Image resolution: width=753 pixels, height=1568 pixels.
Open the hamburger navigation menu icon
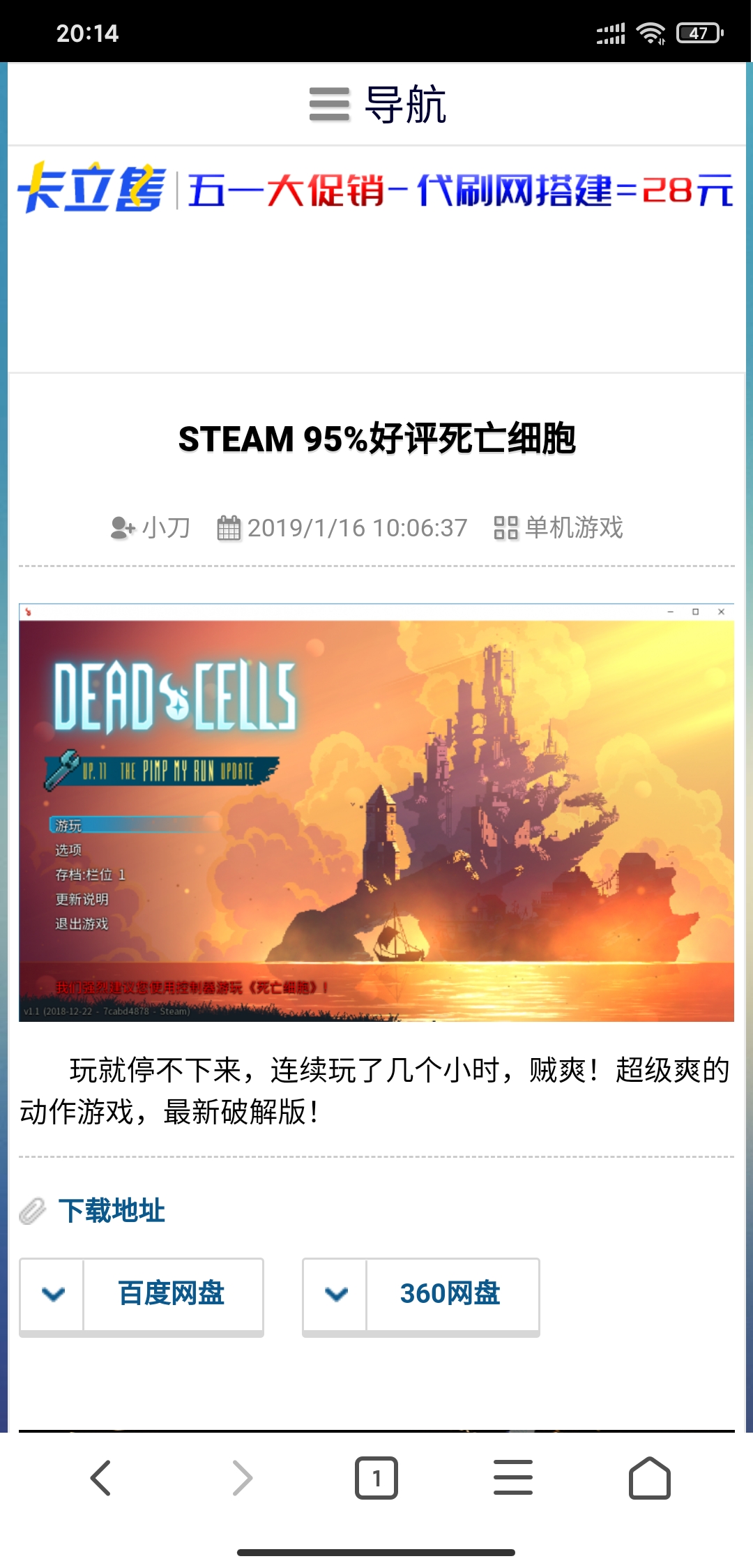(x=329, y=104)
